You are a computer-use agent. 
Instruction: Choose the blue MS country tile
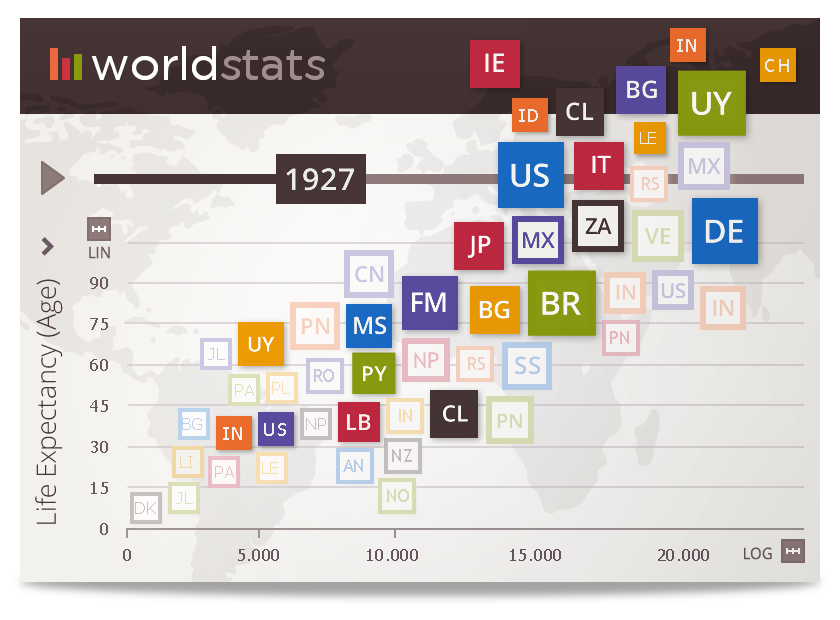[x=369, y=326]
